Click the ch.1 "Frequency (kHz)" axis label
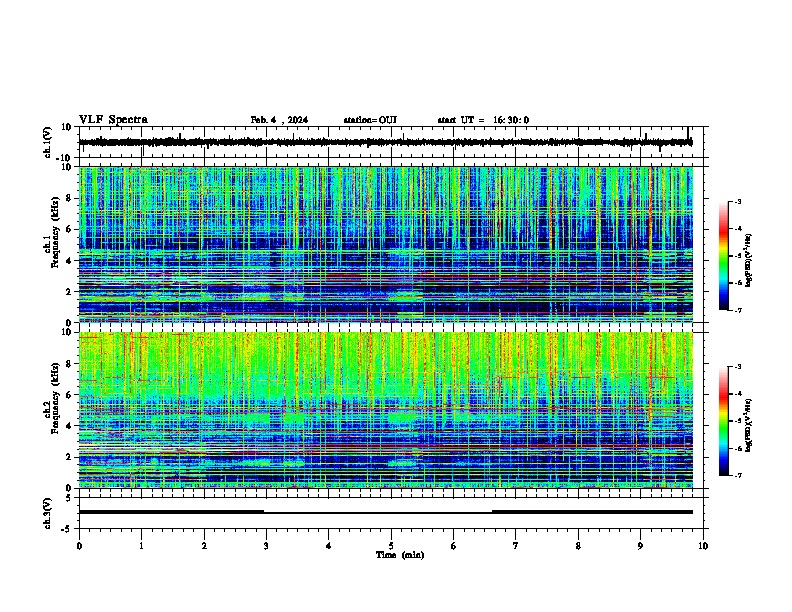Screen dimensions: 792x612 55,232
